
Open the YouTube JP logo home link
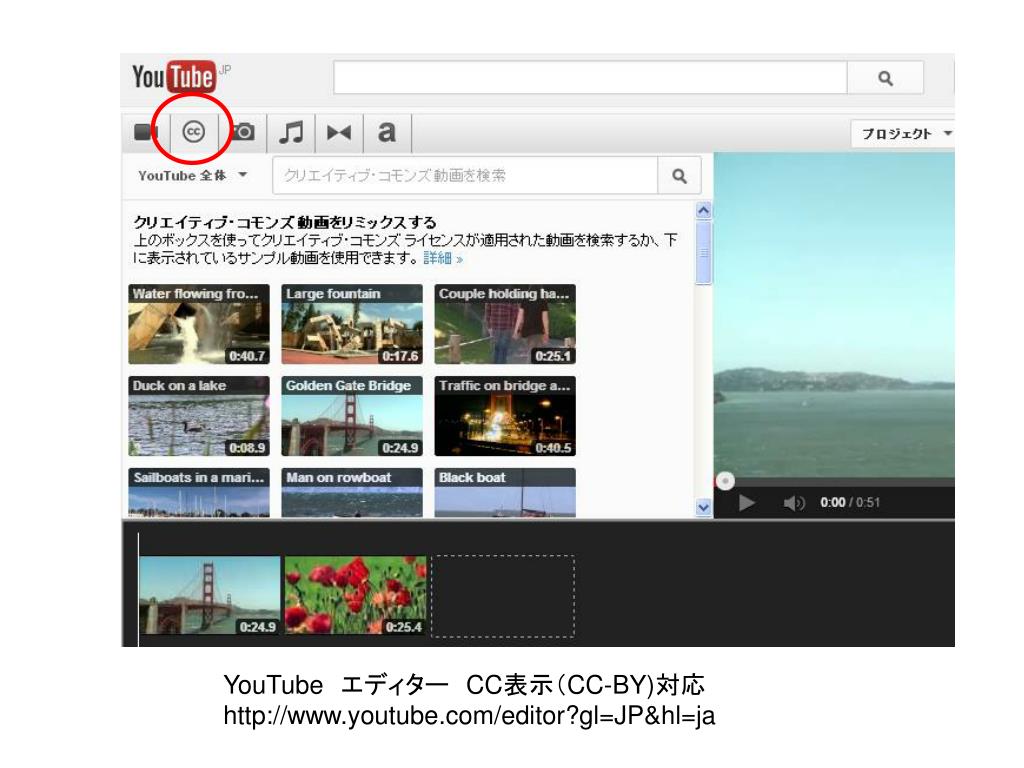coord(181,77)
